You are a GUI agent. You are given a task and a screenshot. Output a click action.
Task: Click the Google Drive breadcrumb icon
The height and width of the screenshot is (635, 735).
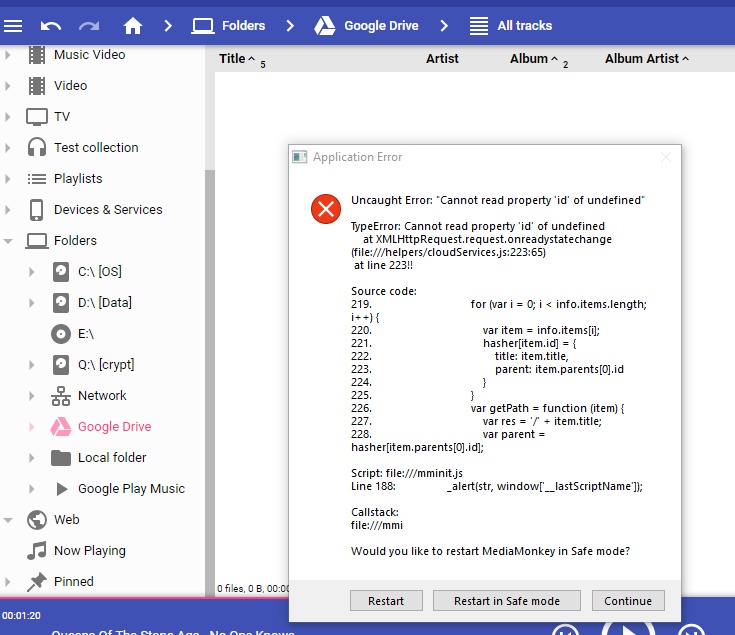(324, 25)
